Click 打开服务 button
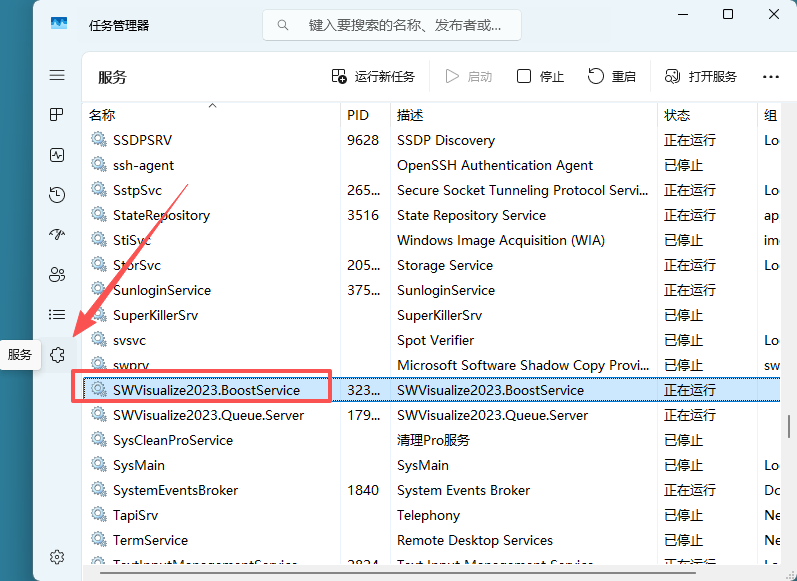Image resolution: width=797 pixels, height=581 pixels. [x=701, y=77]
